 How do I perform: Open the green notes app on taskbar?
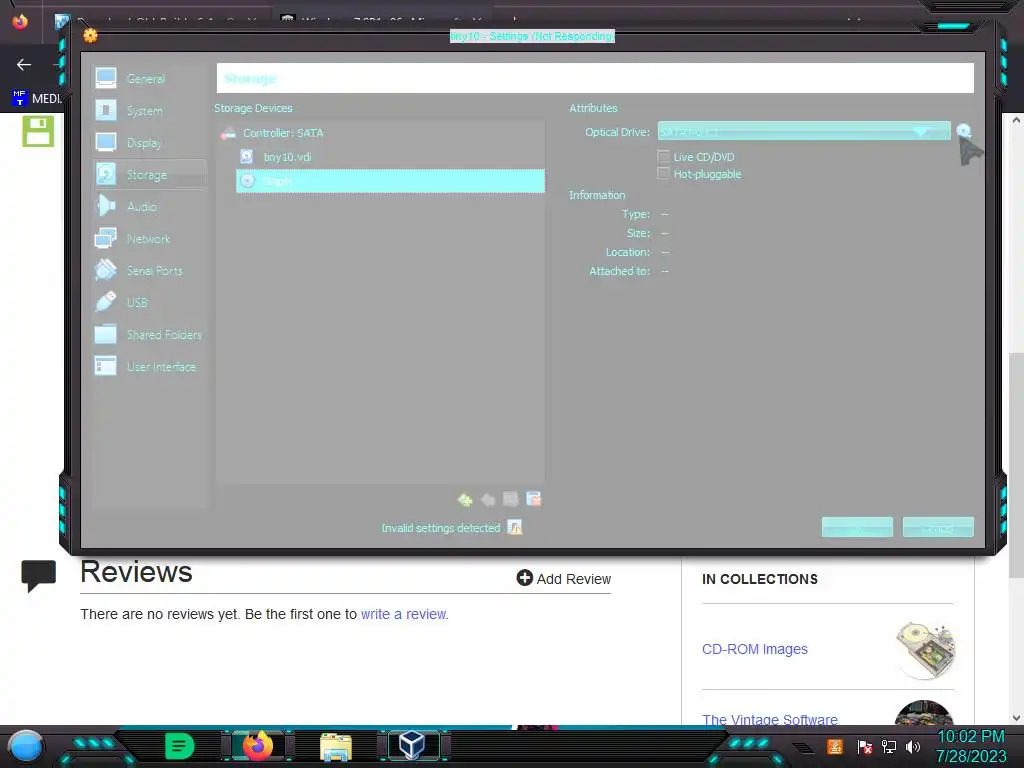(x=179, y=746)
